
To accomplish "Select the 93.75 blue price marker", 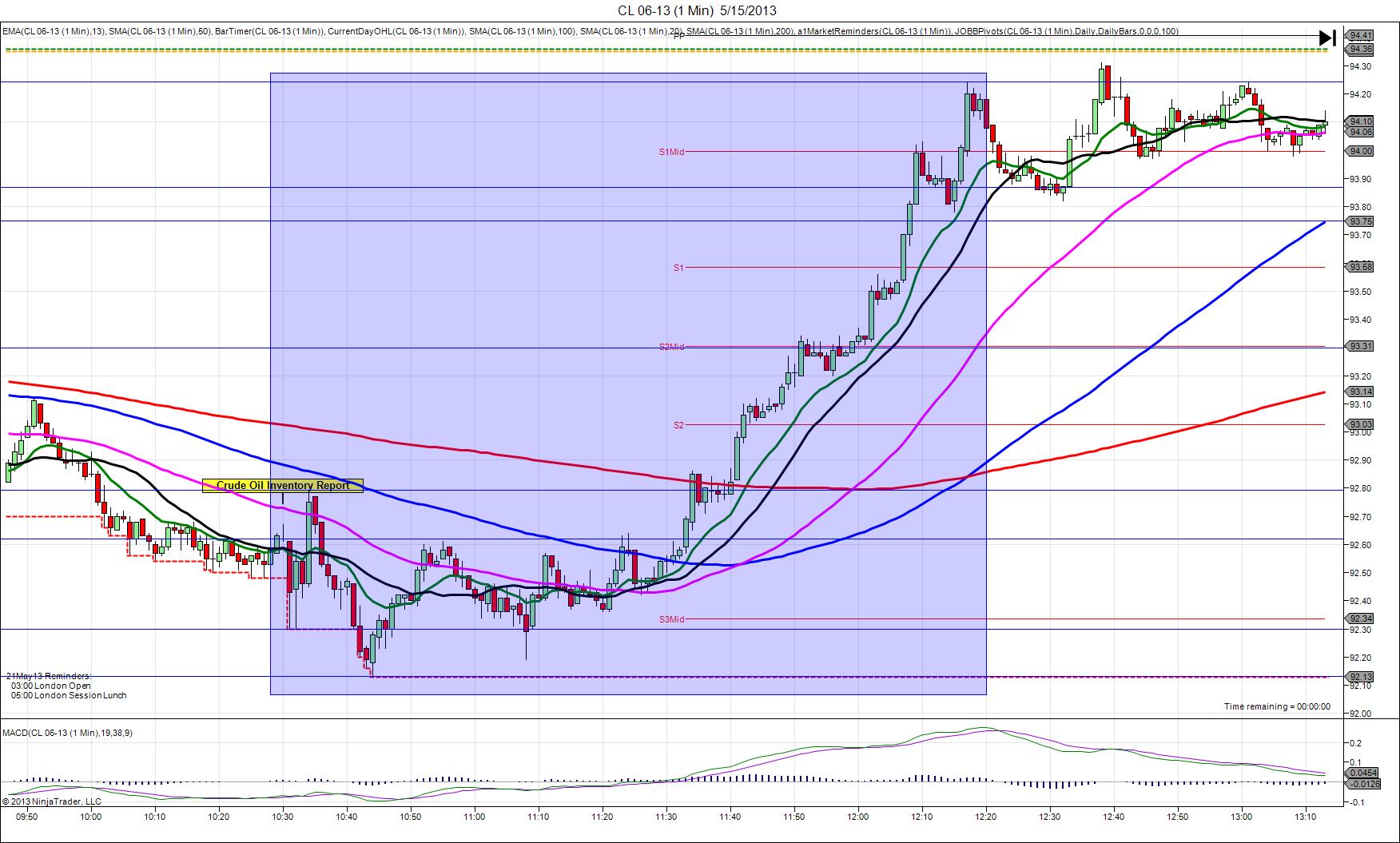I will coord(1360,221).
